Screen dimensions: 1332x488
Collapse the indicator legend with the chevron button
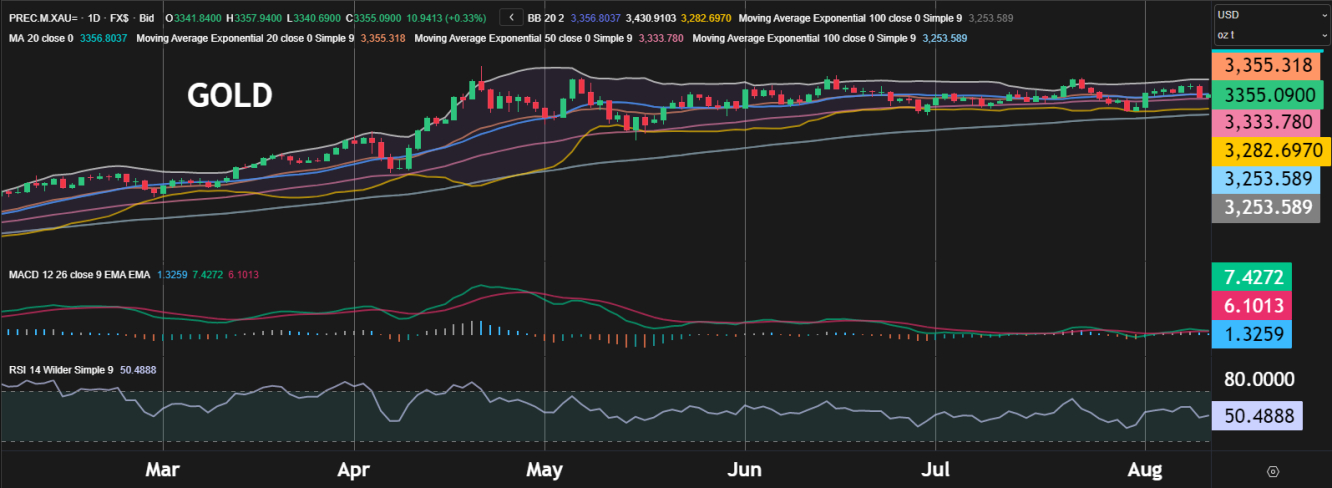pyautogui.click(x=511, y=17)
